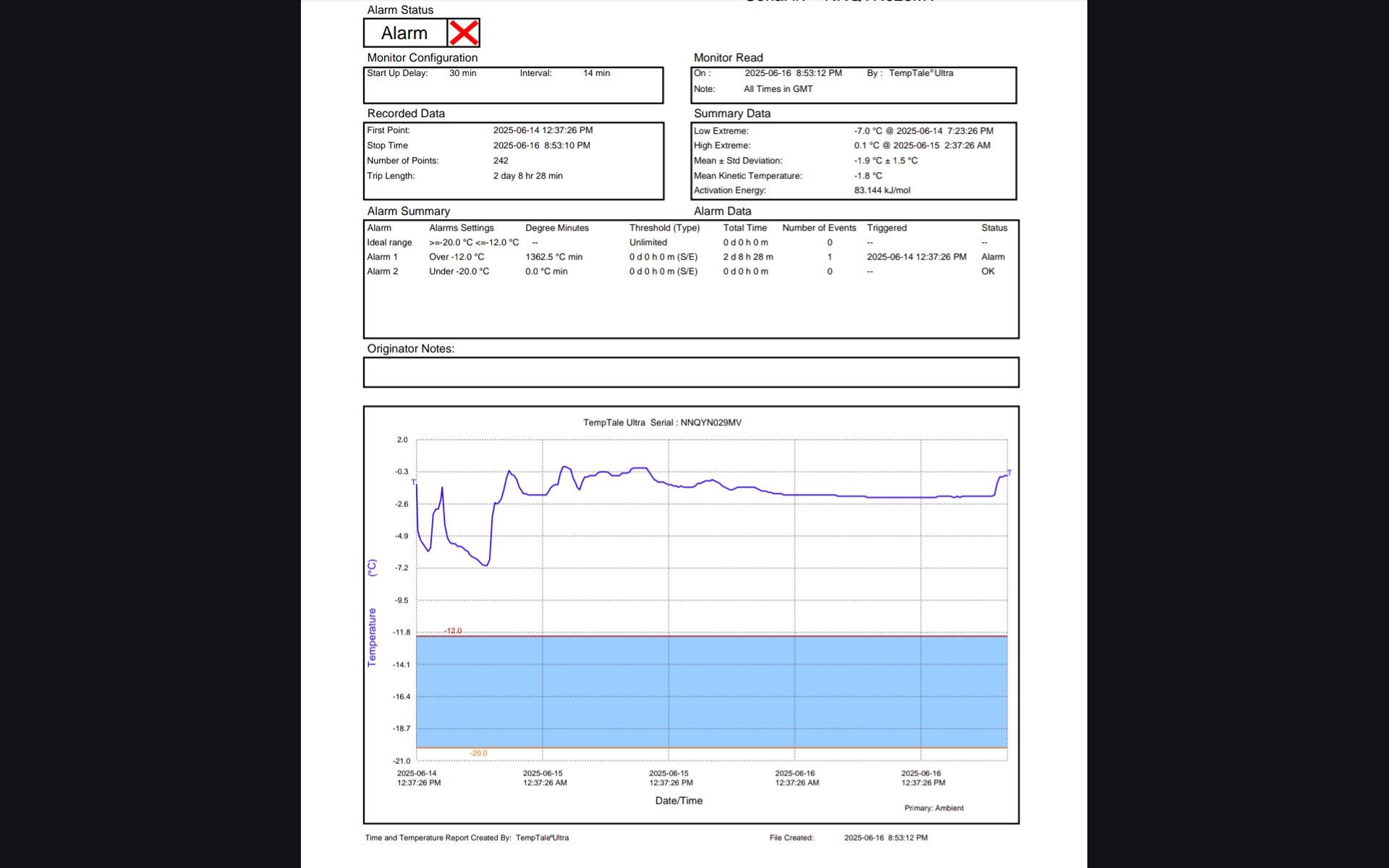Click the x-axis label '2025-06-15 12:37:26 AM'
Screen dimensions: 1389x868
tap(545, 778)
